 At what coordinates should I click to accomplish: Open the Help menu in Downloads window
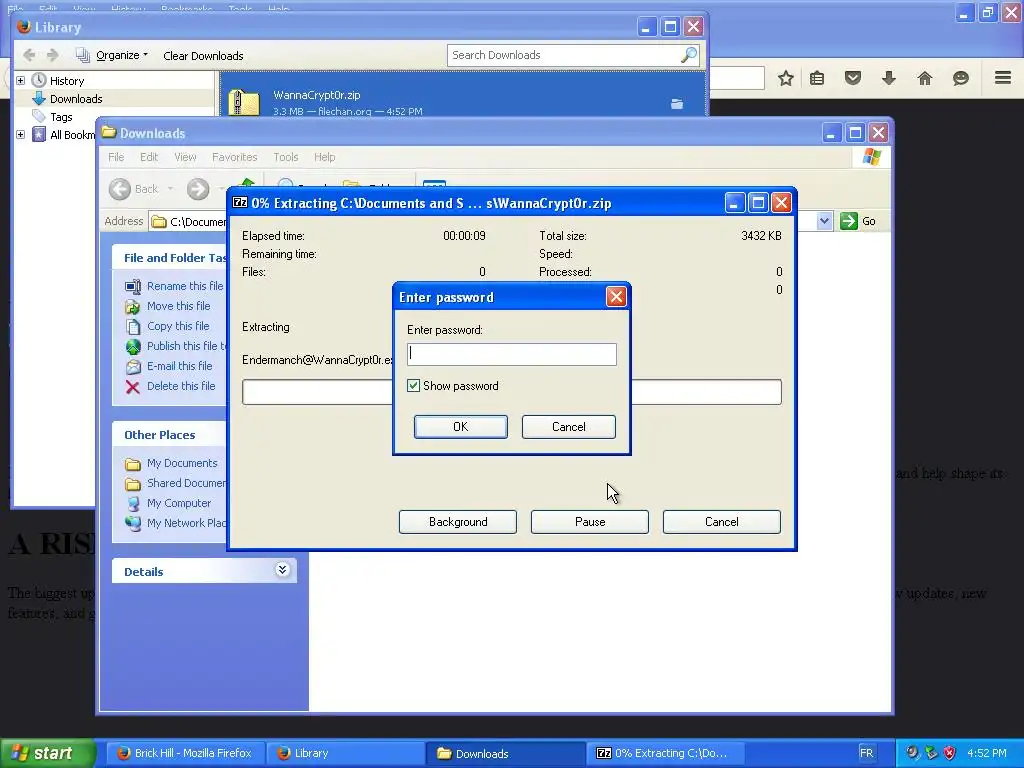(325, 157)
